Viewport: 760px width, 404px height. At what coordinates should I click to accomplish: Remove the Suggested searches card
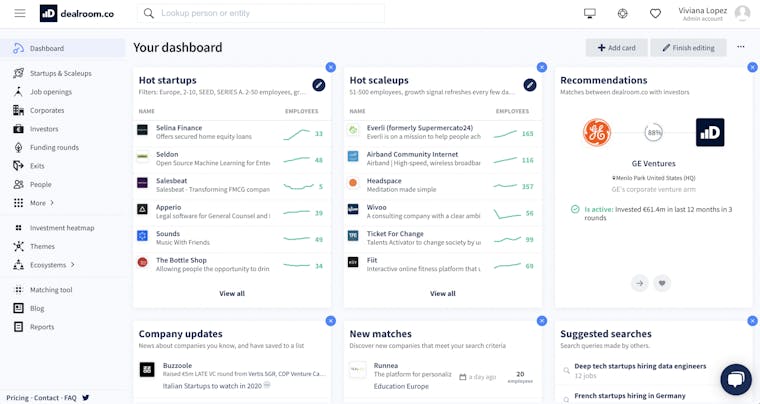tap(753, 321)
